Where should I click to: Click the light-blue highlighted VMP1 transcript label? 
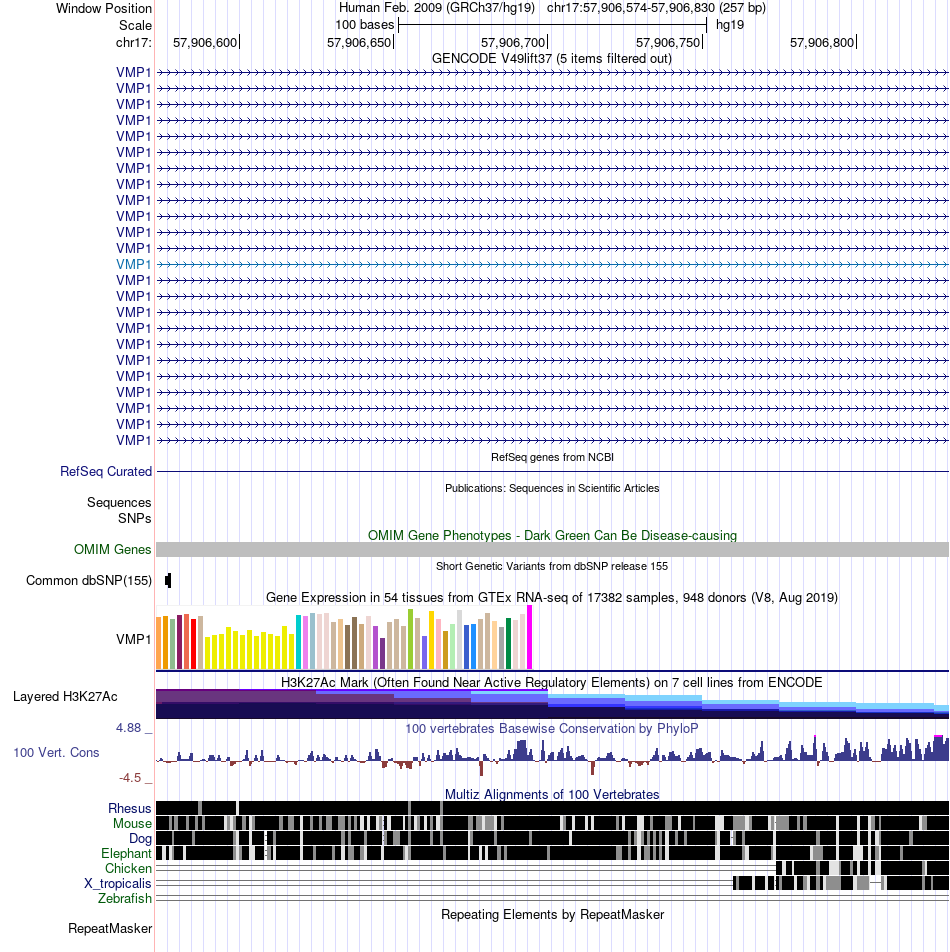pos(134,265)
